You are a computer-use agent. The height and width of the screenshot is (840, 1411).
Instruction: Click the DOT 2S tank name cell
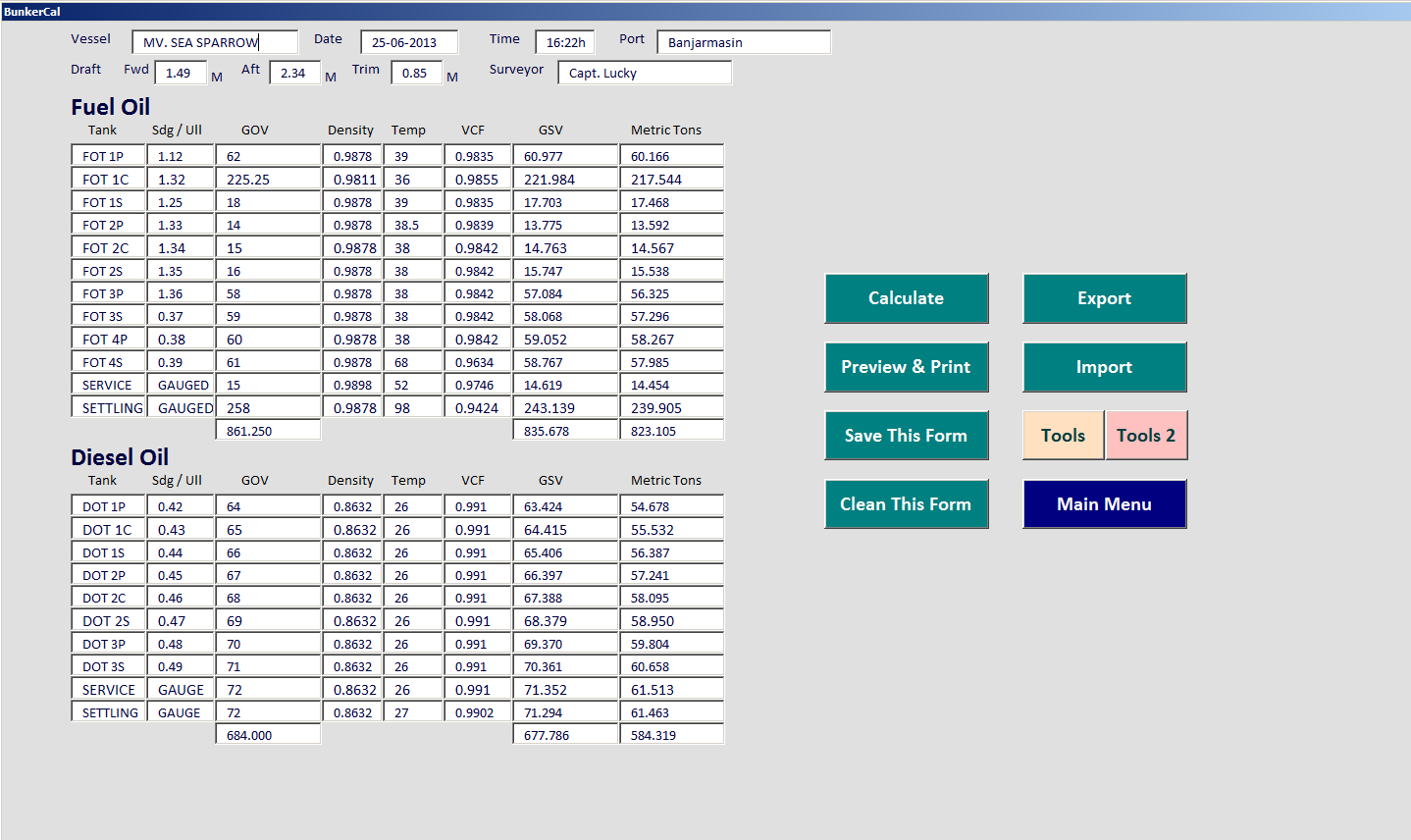coord(109,621)
